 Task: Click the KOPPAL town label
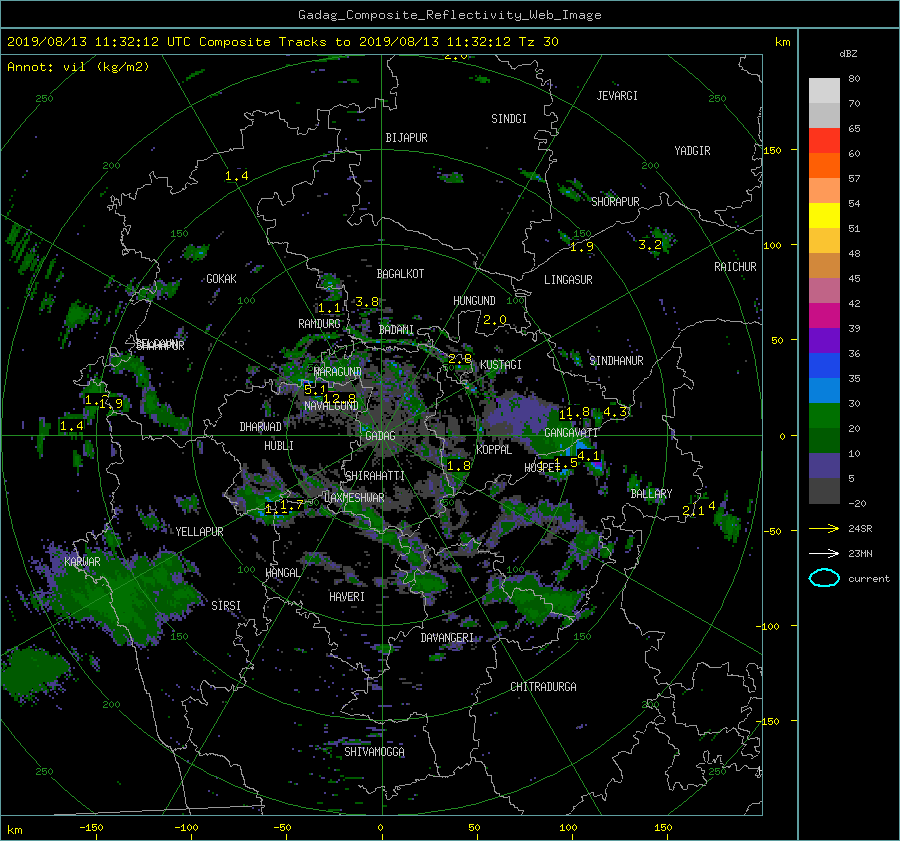pos(494,450)
